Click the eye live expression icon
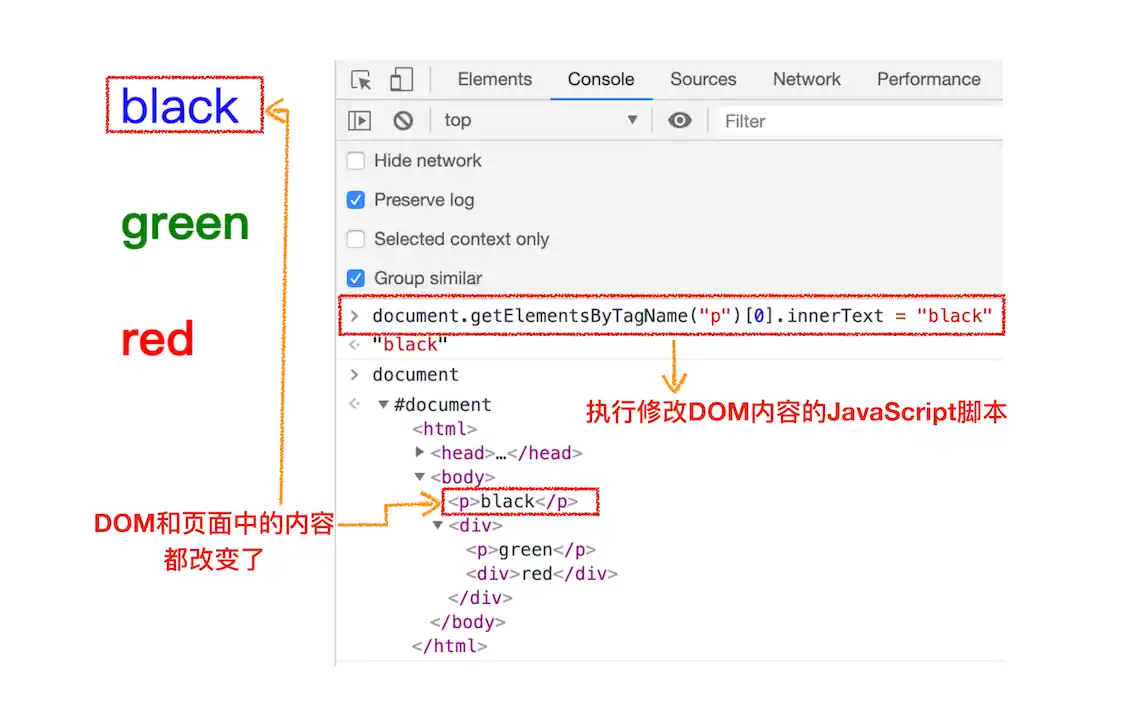This screenshot has width=1142, height=712. [x=680, y=121]
